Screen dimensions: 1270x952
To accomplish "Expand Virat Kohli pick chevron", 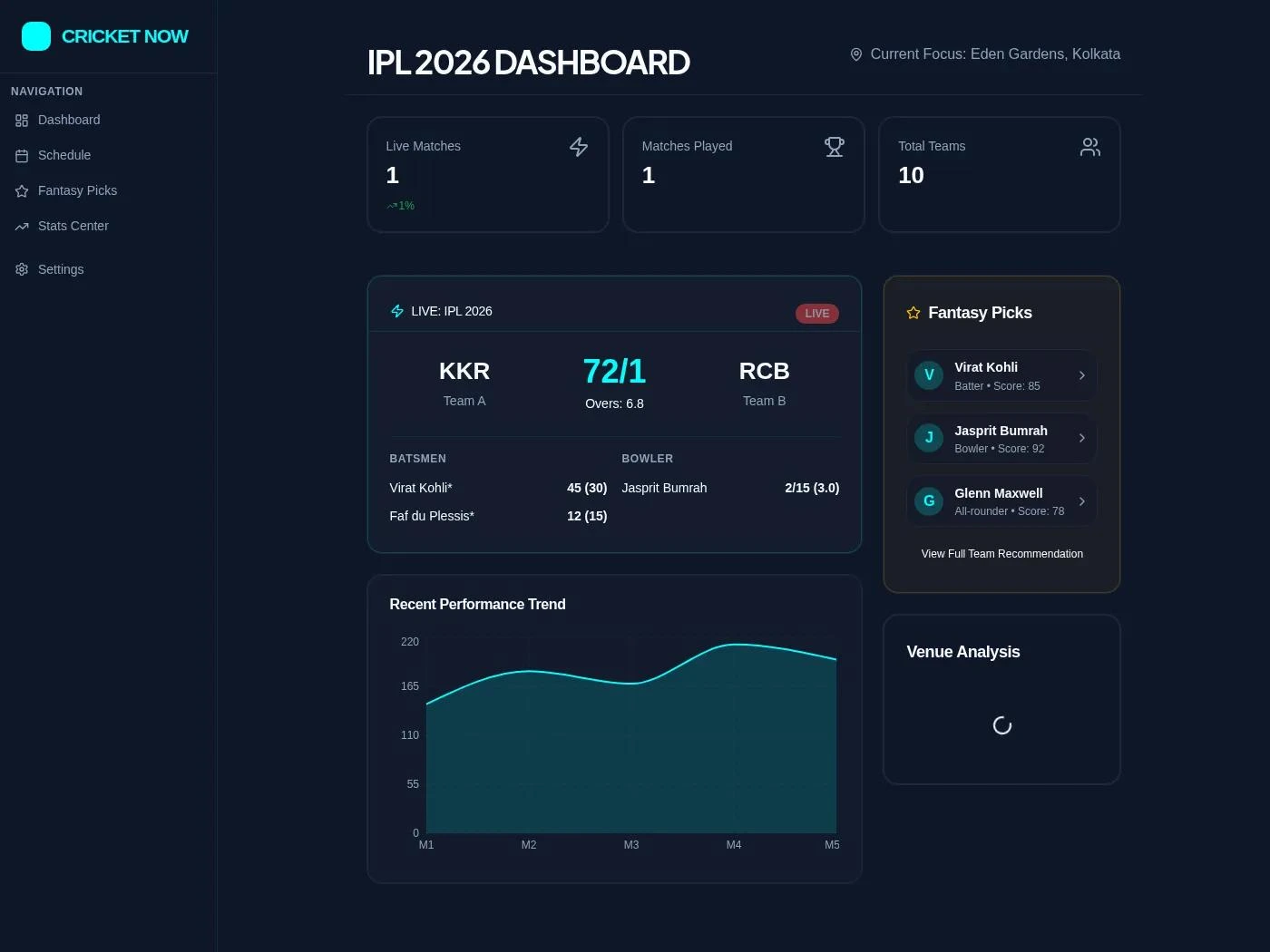I will 1081,375.
